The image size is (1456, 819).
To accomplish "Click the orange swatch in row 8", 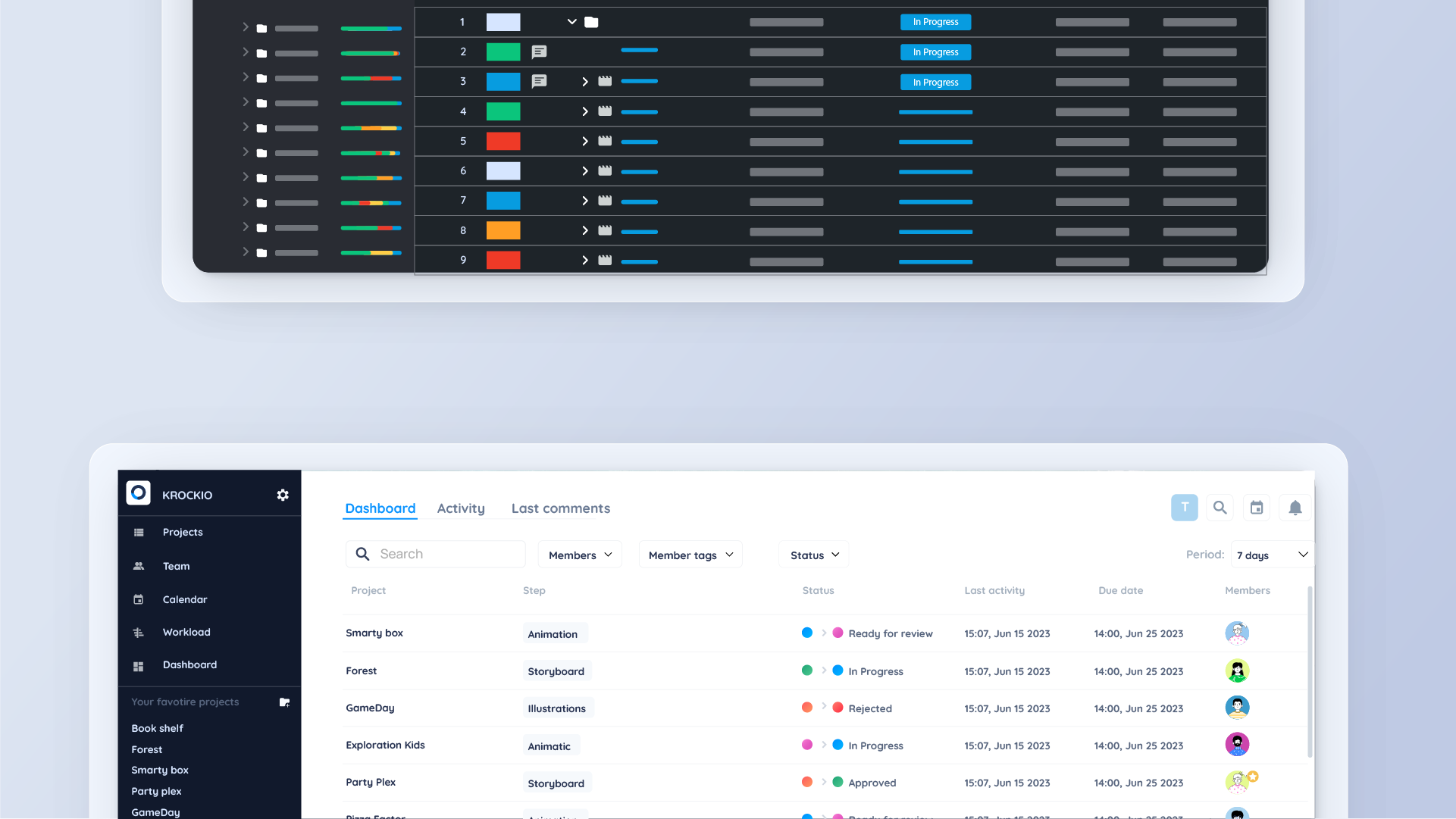I will (503, 230).
